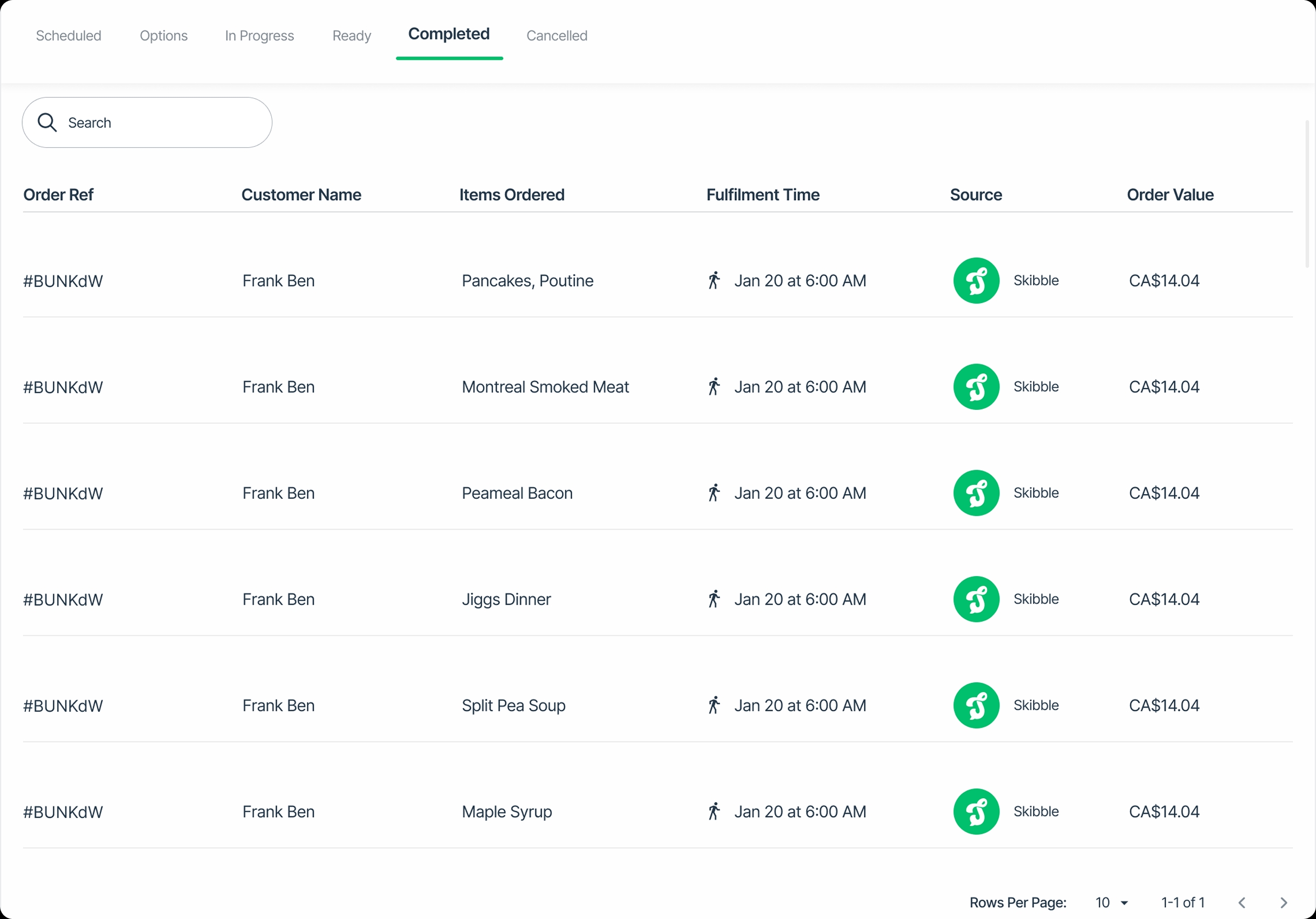The width and height of the screenshot is (1316, 919).
Task: Select the Ready tab
Action: (351, 36)
